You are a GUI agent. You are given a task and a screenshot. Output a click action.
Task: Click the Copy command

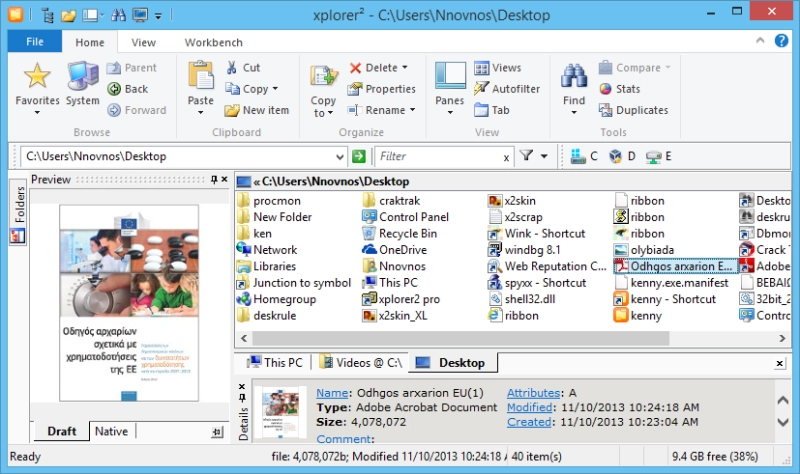click(247, 89)
